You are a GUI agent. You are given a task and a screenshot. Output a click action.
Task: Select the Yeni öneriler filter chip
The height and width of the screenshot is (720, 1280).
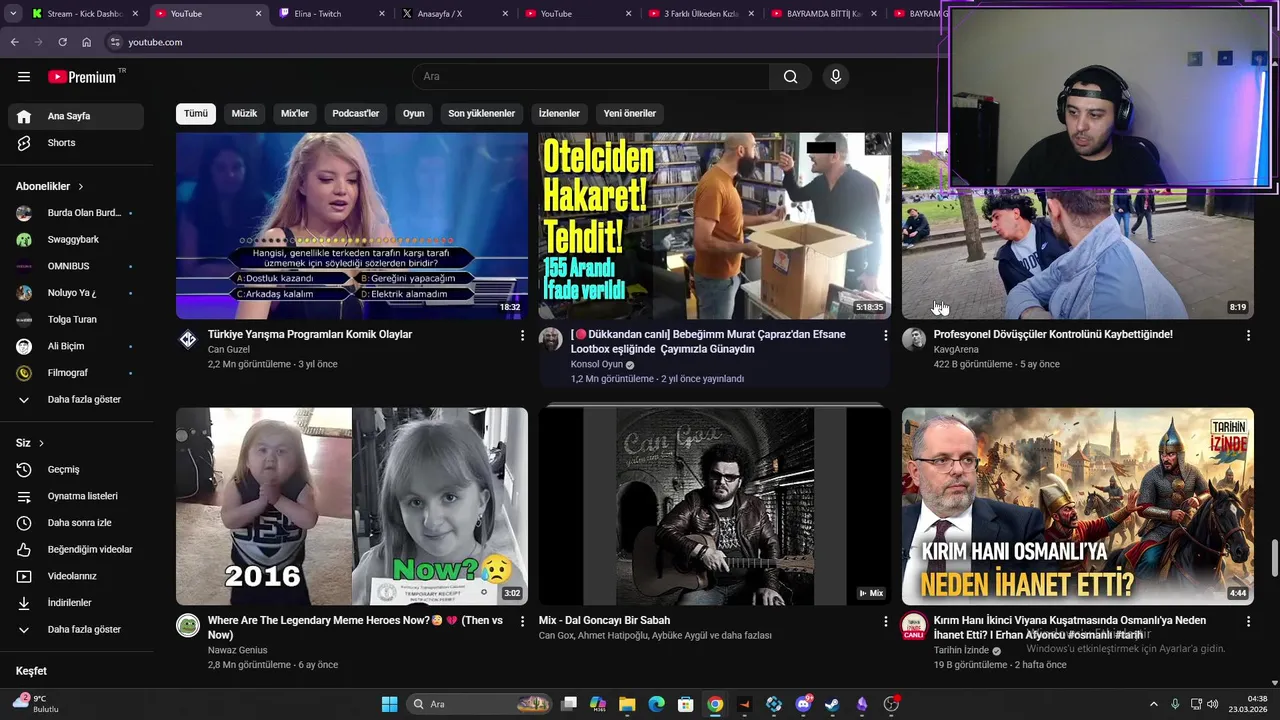(630, 114)
